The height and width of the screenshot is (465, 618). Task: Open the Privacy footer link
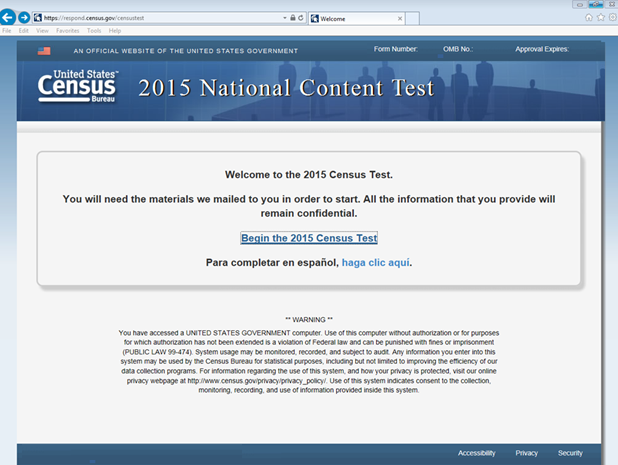pos(527,453)
